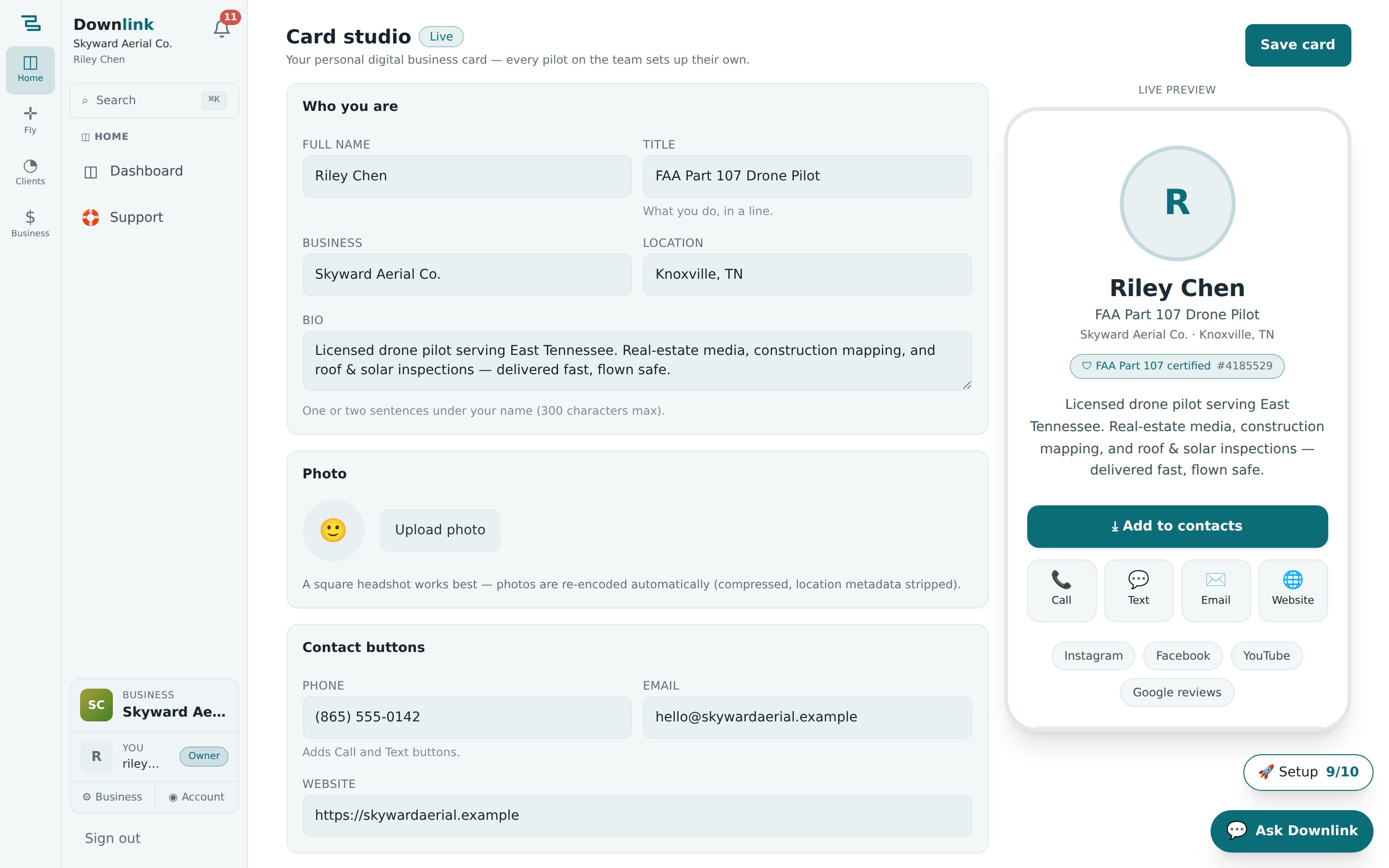Open Dashboard from sidebar
Screen dimensions: 1389x868
point(154,171)
